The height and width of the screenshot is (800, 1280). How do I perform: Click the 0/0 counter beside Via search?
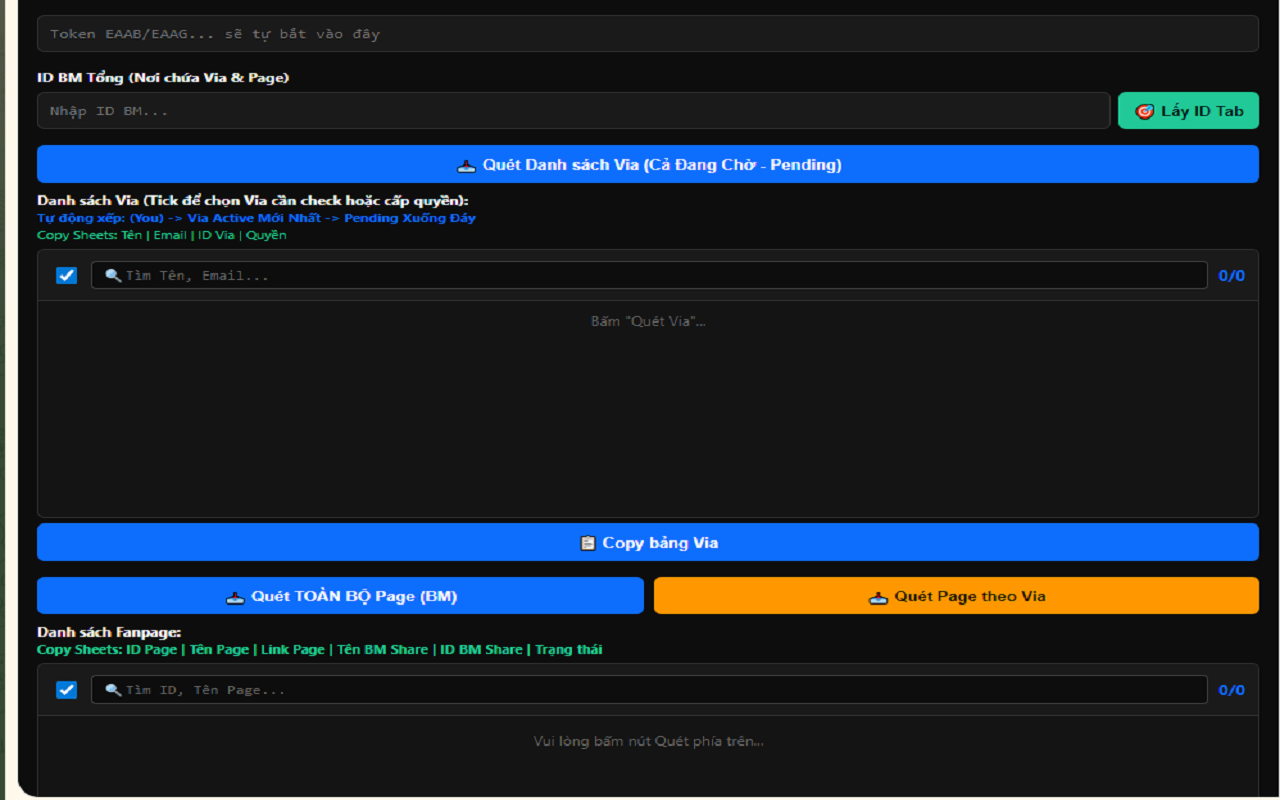[x=1231, y=275]
